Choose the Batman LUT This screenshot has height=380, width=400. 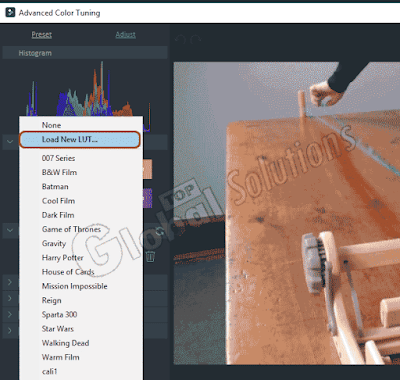point(81,186)
